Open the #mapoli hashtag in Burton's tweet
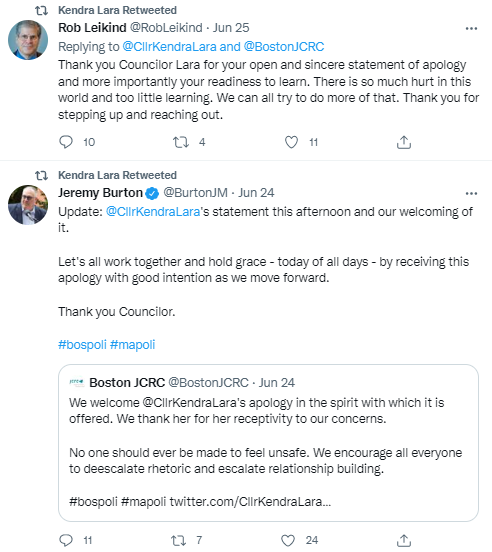This screenshot has width=492, height=552. [132, 344]
